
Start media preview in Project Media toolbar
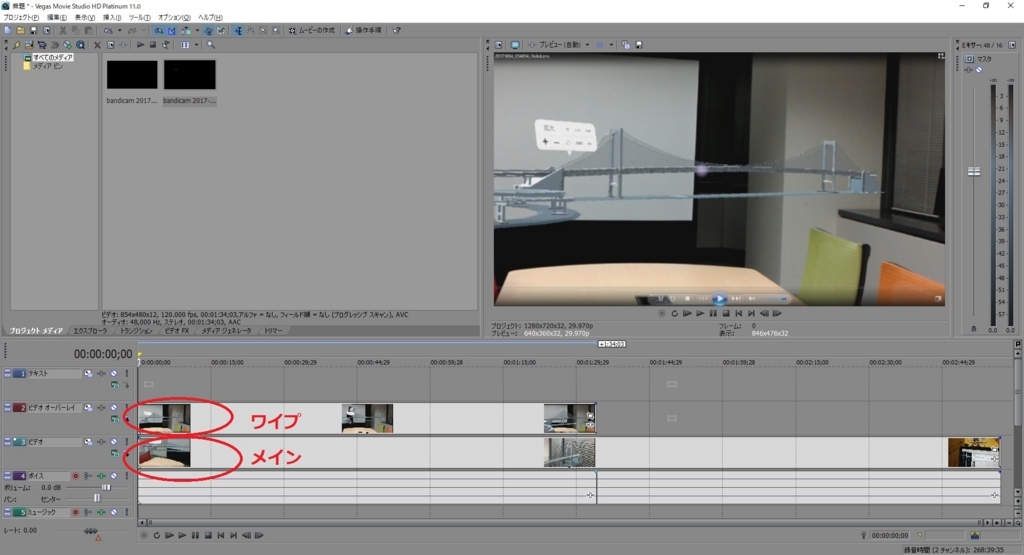click(x=140, y=45)
